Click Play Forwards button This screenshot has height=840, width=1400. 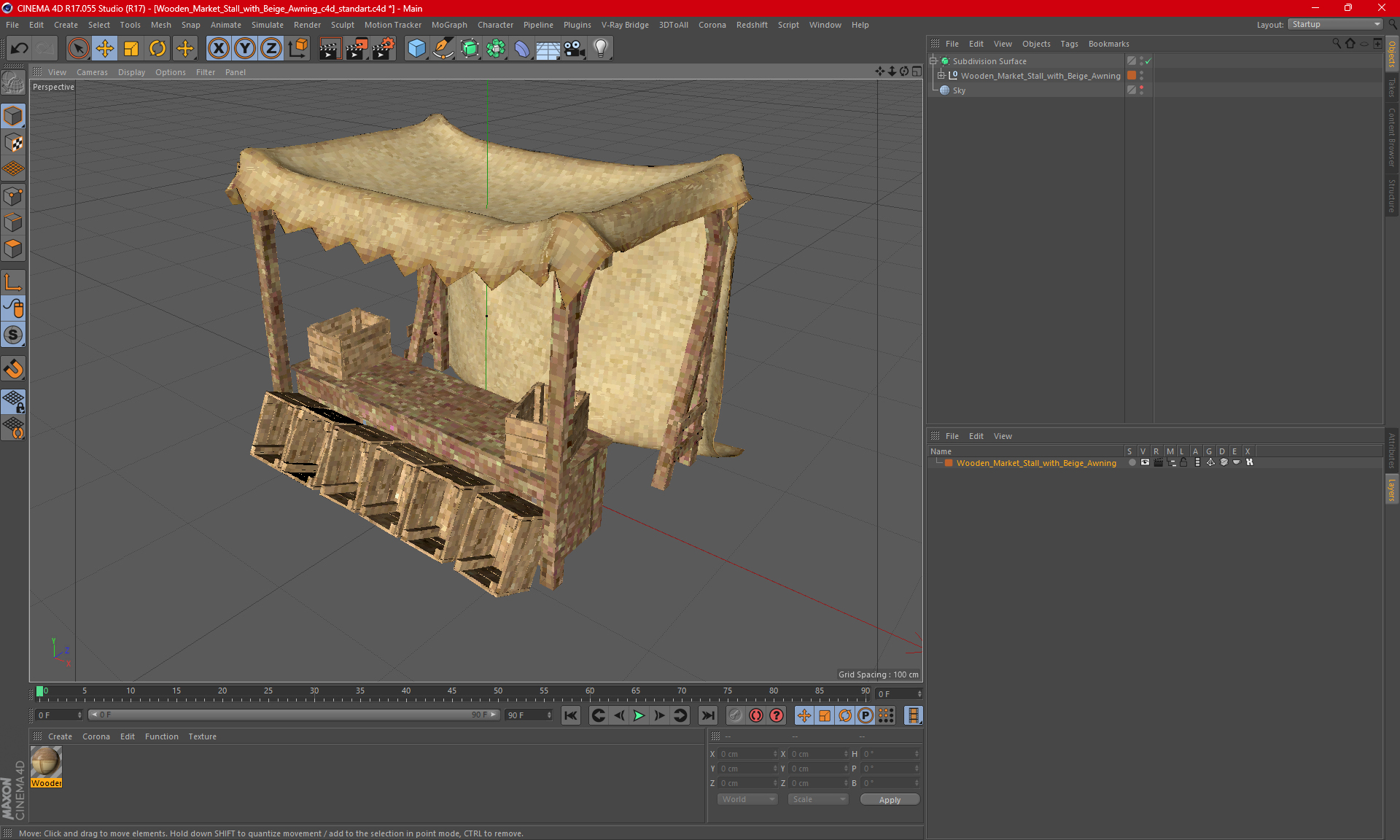click(639, 715)
